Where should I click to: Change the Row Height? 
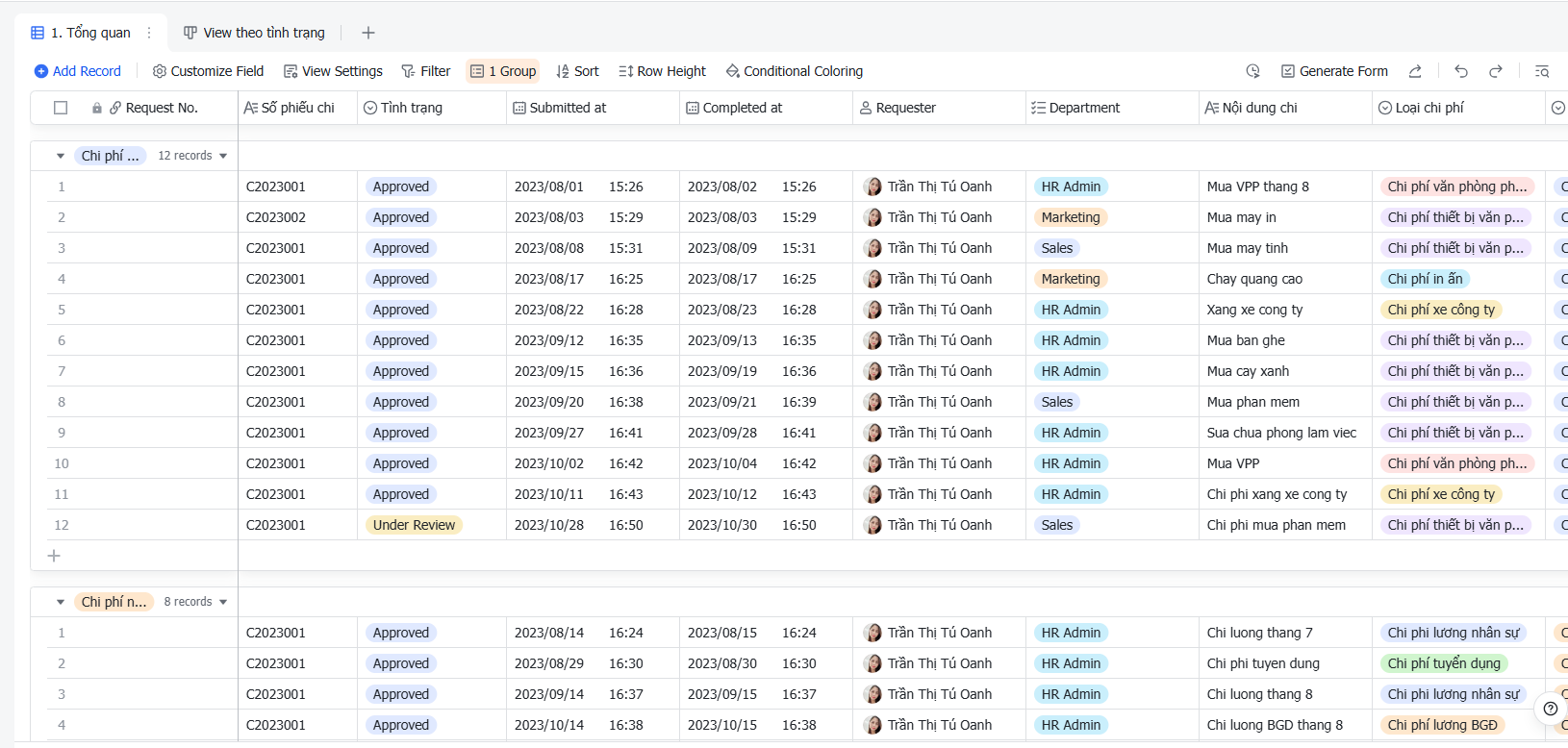[x=662, y=71]
